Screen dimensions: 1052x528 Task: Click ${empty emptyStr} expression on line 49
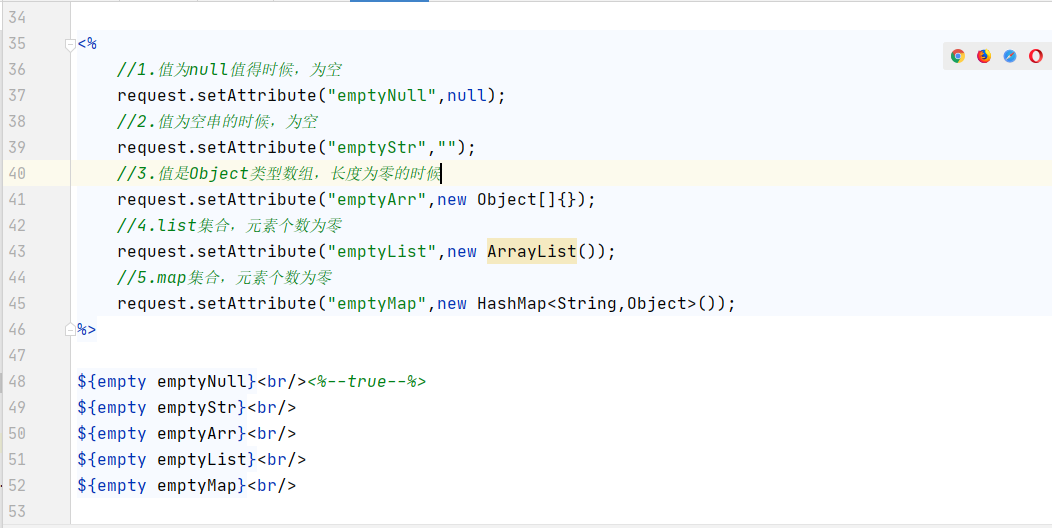tap(162, 407)
